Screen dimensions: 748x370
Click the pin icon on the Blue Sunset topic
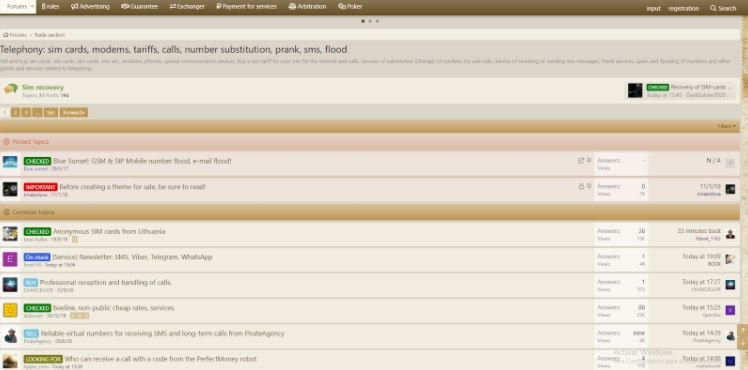589,161
